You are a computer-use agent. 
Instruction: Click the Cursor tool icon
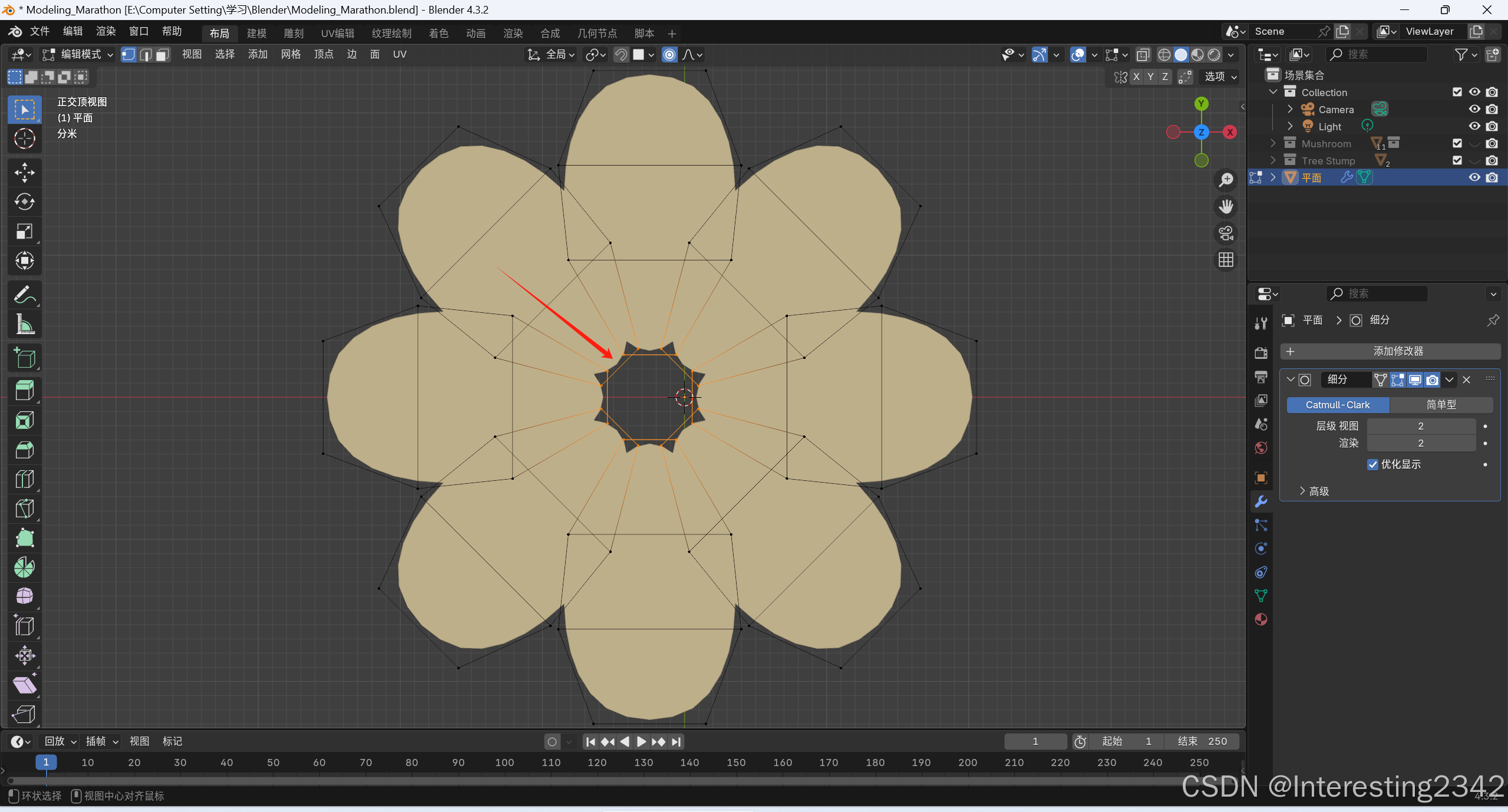tap(24, 138)
